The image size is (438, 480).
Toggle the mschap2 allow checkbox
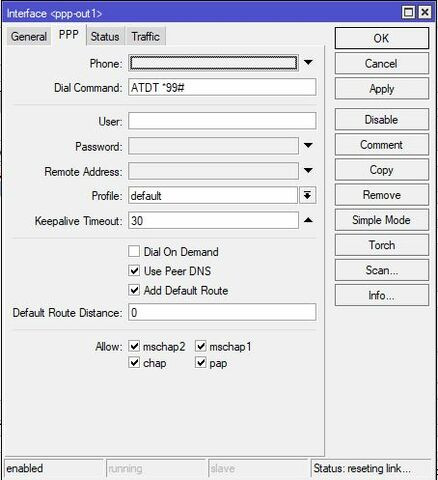click(x=134, y=346)
